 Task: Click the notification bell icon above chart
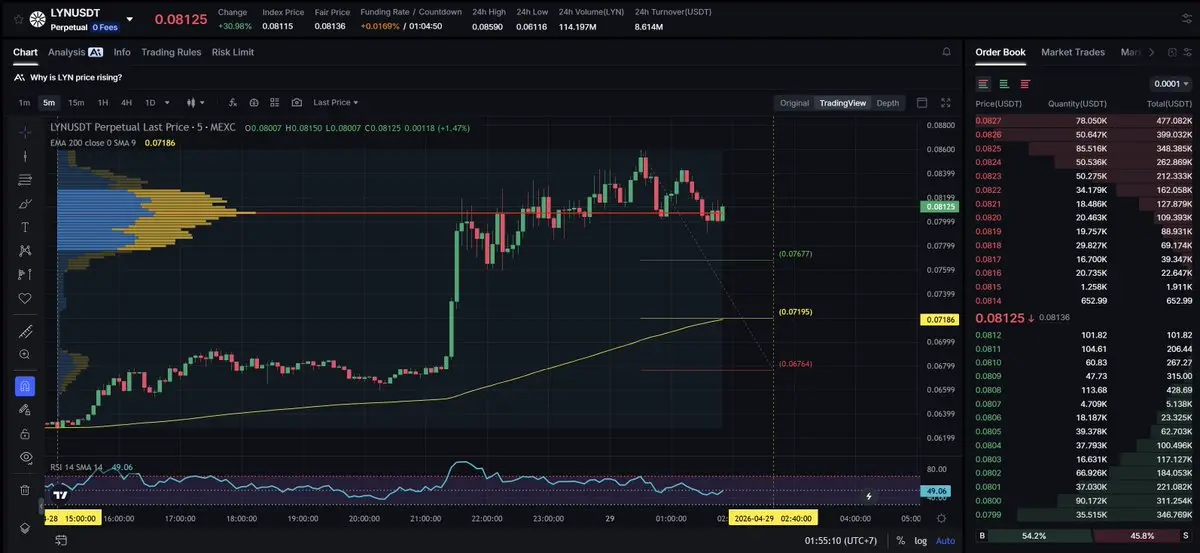[x=946, y=52]
